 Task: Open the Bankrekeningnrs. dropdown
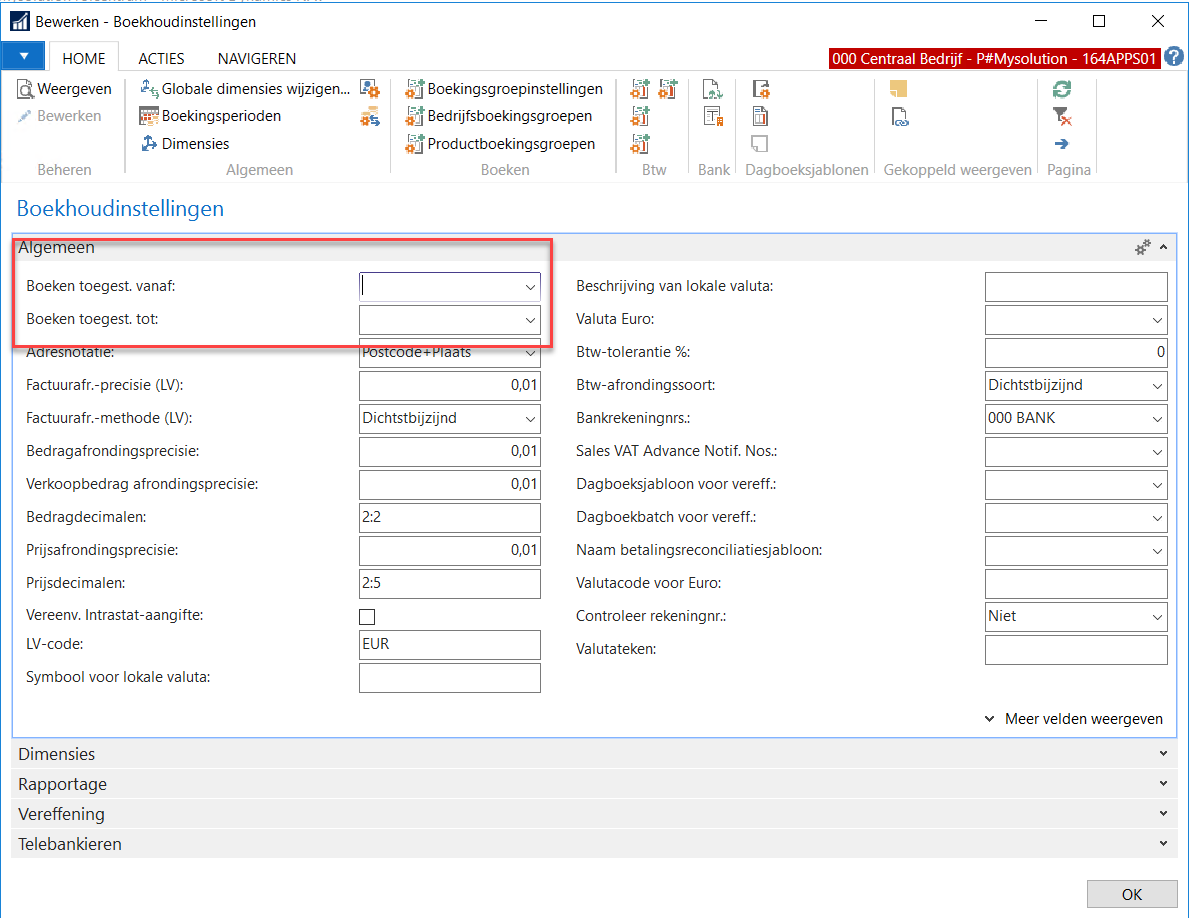coord(1157,419)
